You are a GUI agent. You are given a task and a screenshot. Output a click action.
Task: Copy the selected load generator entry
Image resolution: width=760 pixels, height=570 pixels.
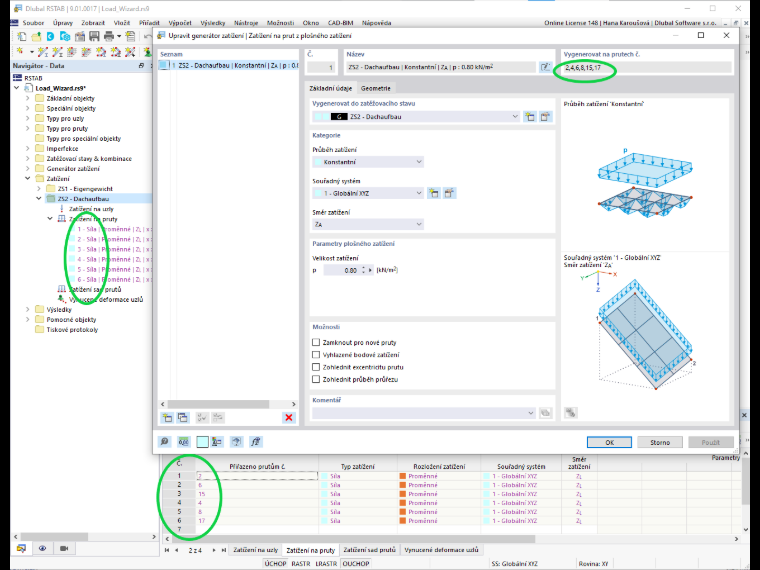[x=183, y=418]
